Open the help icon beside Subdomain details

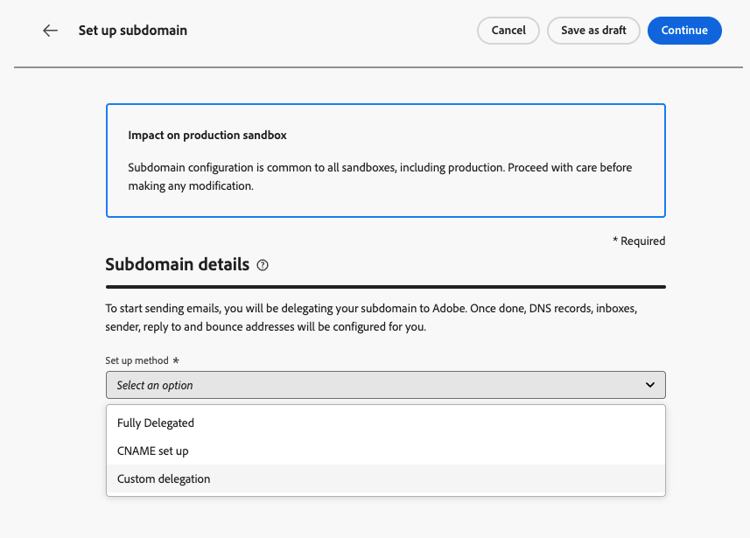(263, 266)
